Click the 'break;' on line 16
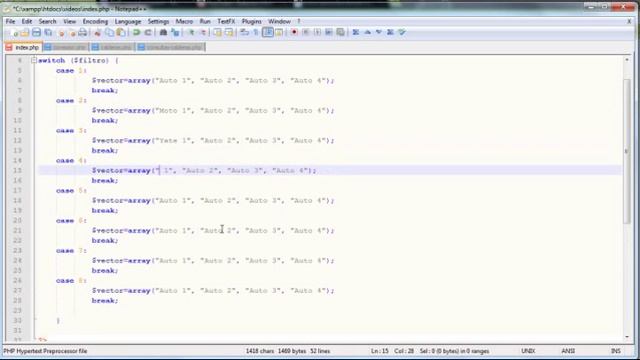The width and height of the screenshot is (640, 360). point(105,180)
